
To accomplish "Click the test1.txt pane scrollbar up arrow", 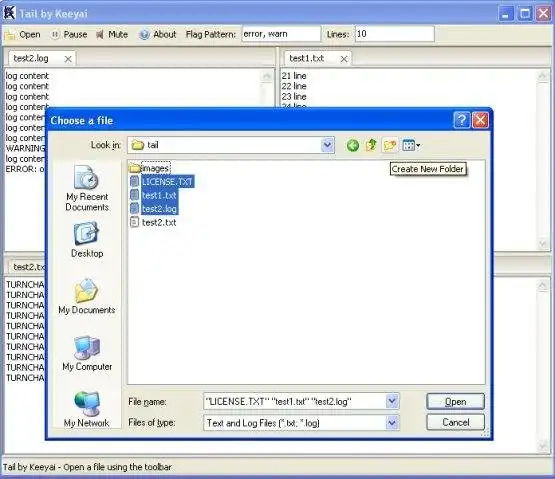I will (x=543, y=75).
